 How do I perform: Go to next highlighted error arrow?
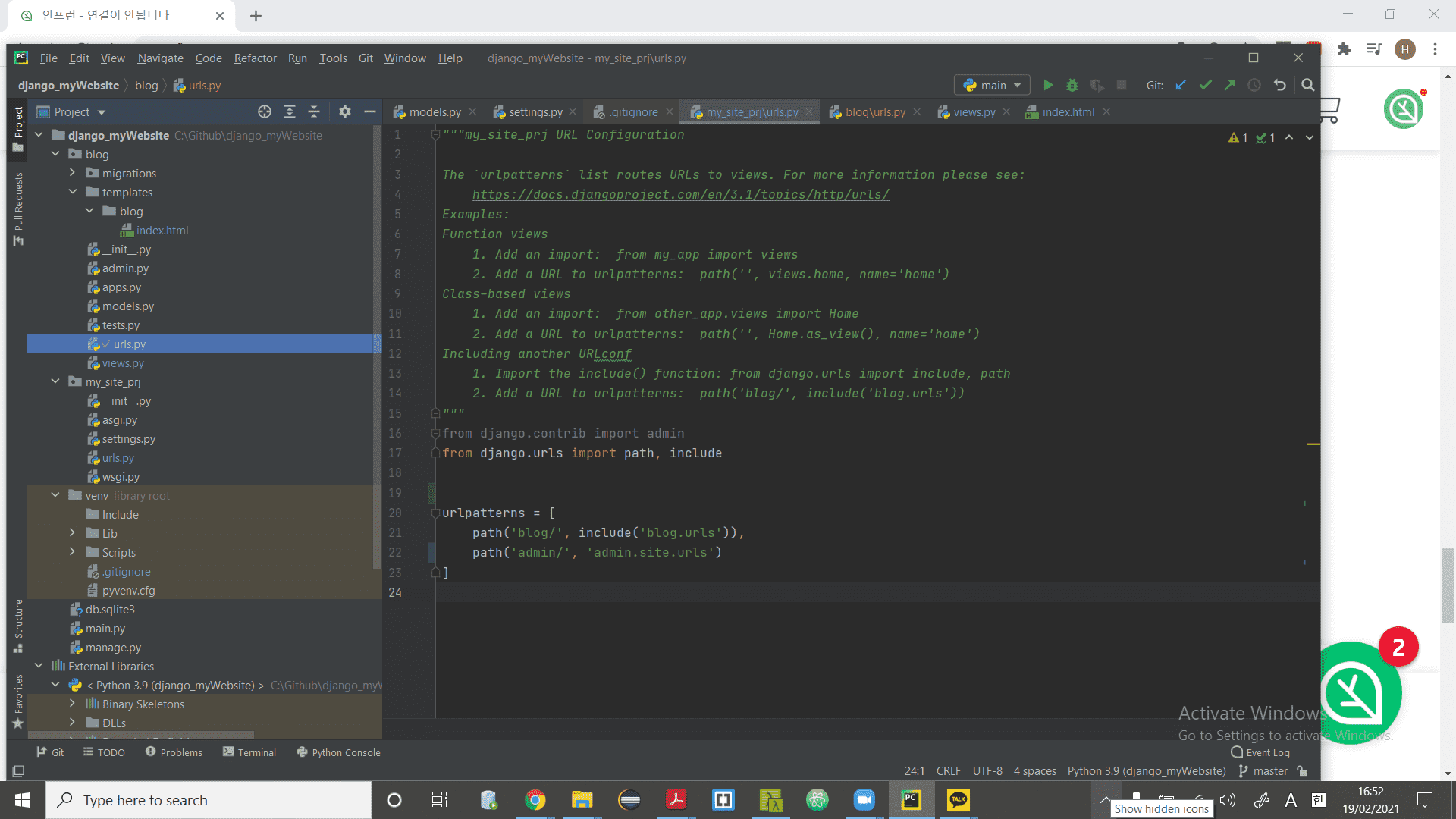pos(1310,138)
